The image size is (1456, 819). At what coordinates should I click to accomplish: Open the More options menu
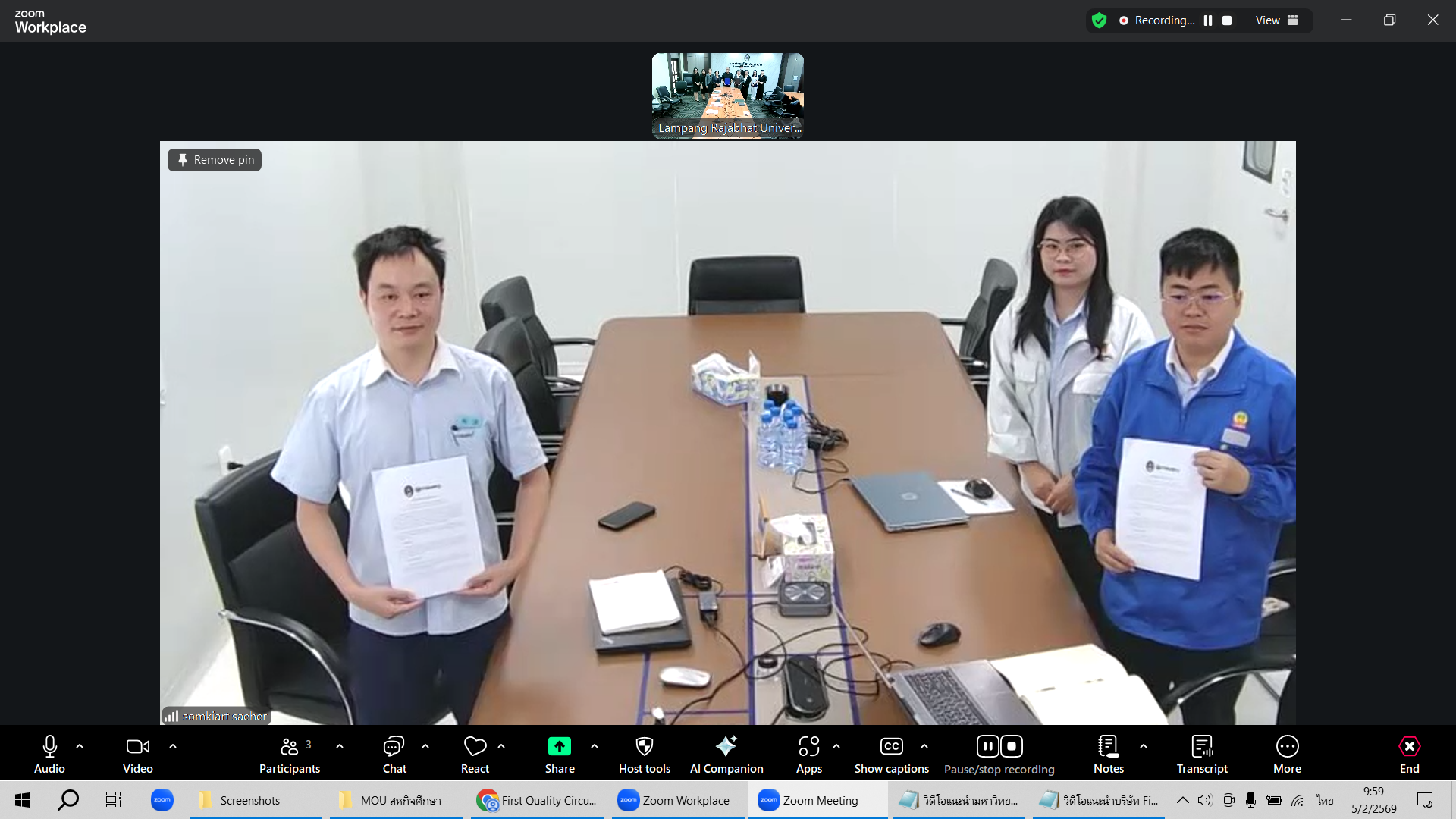[1287, 747]
